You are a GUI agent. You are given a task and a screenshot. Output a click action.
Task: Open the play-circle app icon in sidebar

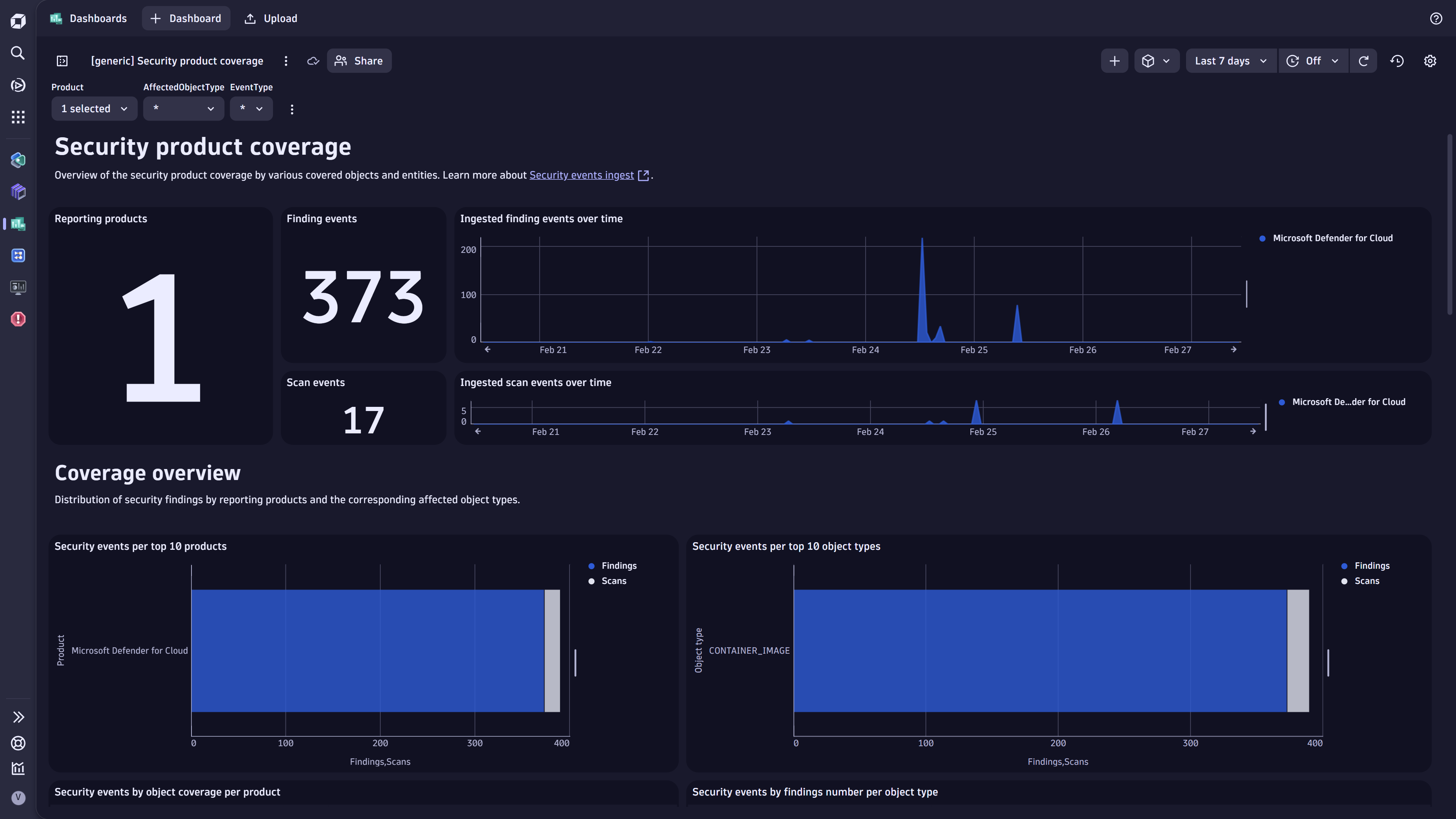click(x=18, y=85)
